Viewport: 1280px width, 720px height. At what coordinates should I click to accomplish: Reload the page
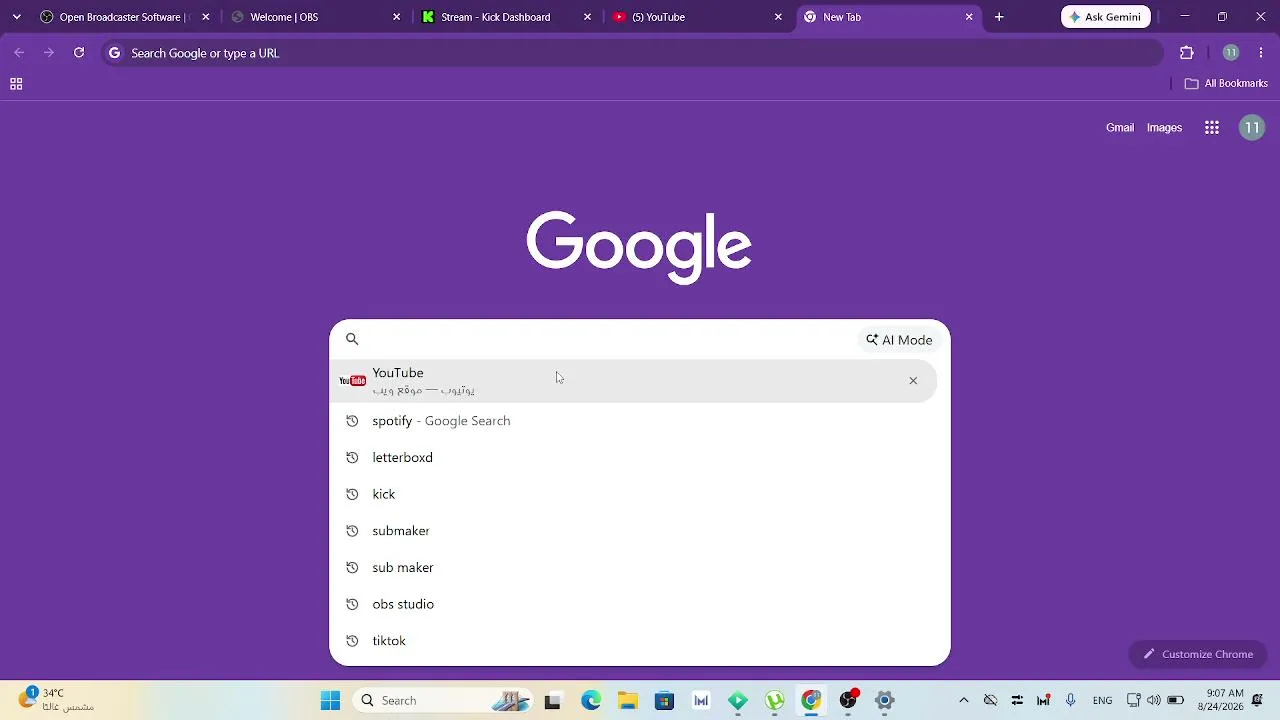tap(79, 53)
